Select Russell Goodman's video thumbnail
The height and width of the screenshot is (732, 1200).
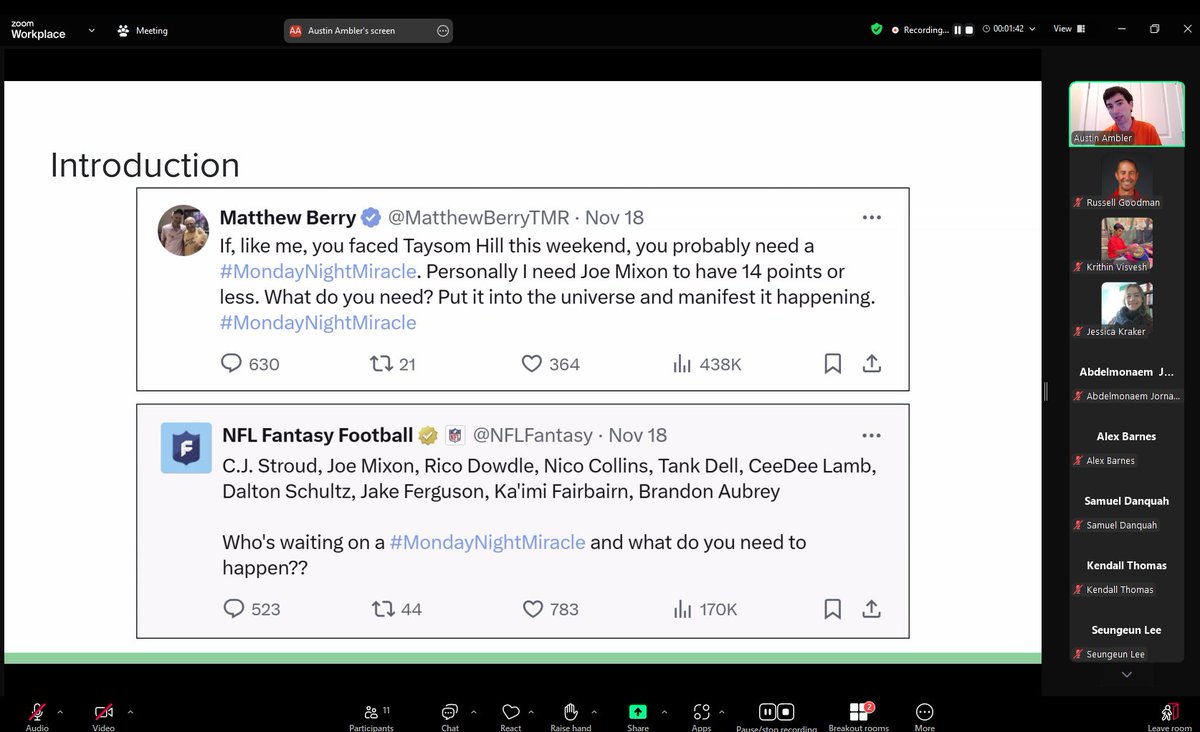[1127, 178]
